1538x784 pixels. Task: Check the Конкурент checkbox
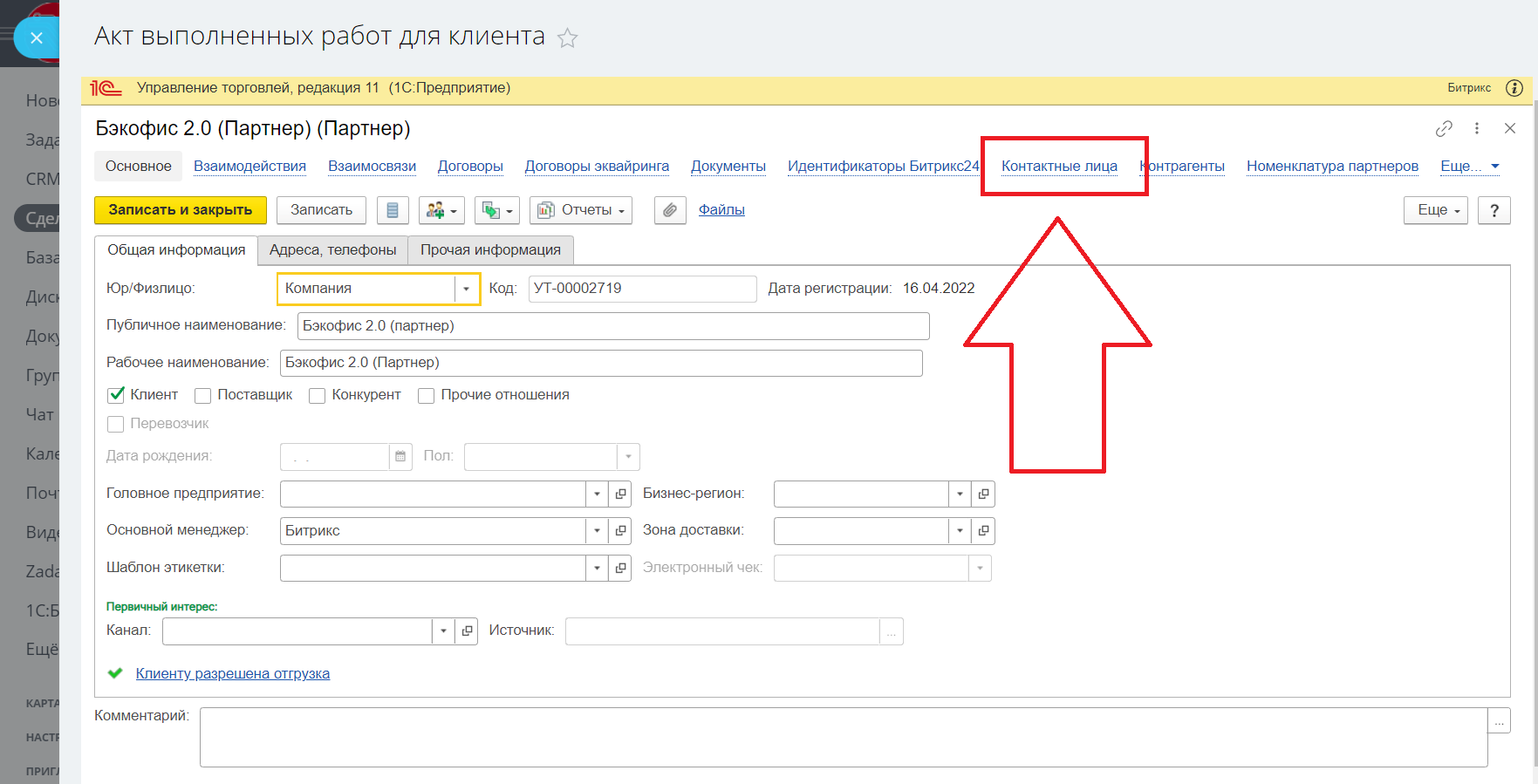(x=318, y=396)
